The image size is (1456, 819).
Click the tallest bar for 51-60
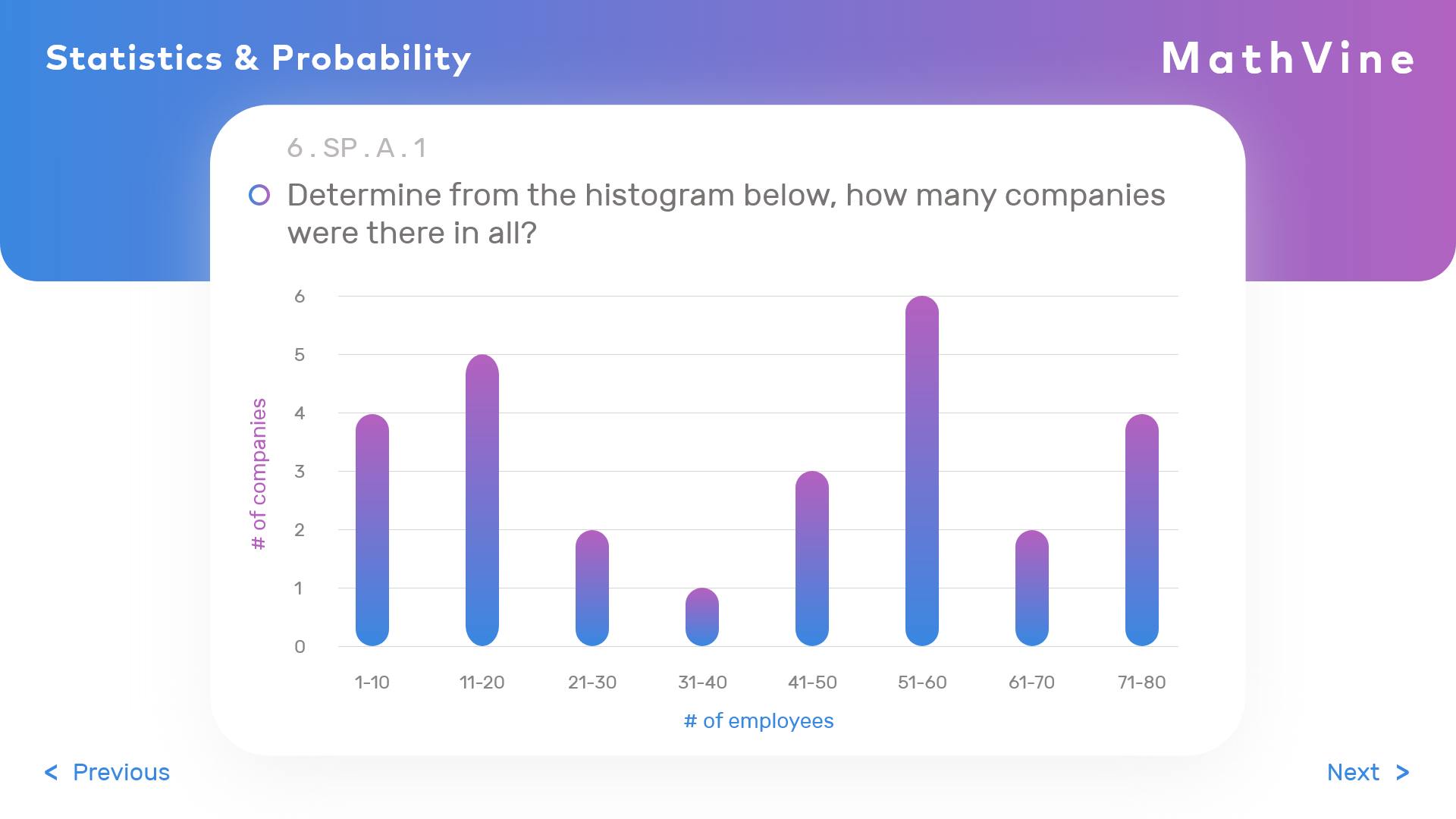point(922,471)
